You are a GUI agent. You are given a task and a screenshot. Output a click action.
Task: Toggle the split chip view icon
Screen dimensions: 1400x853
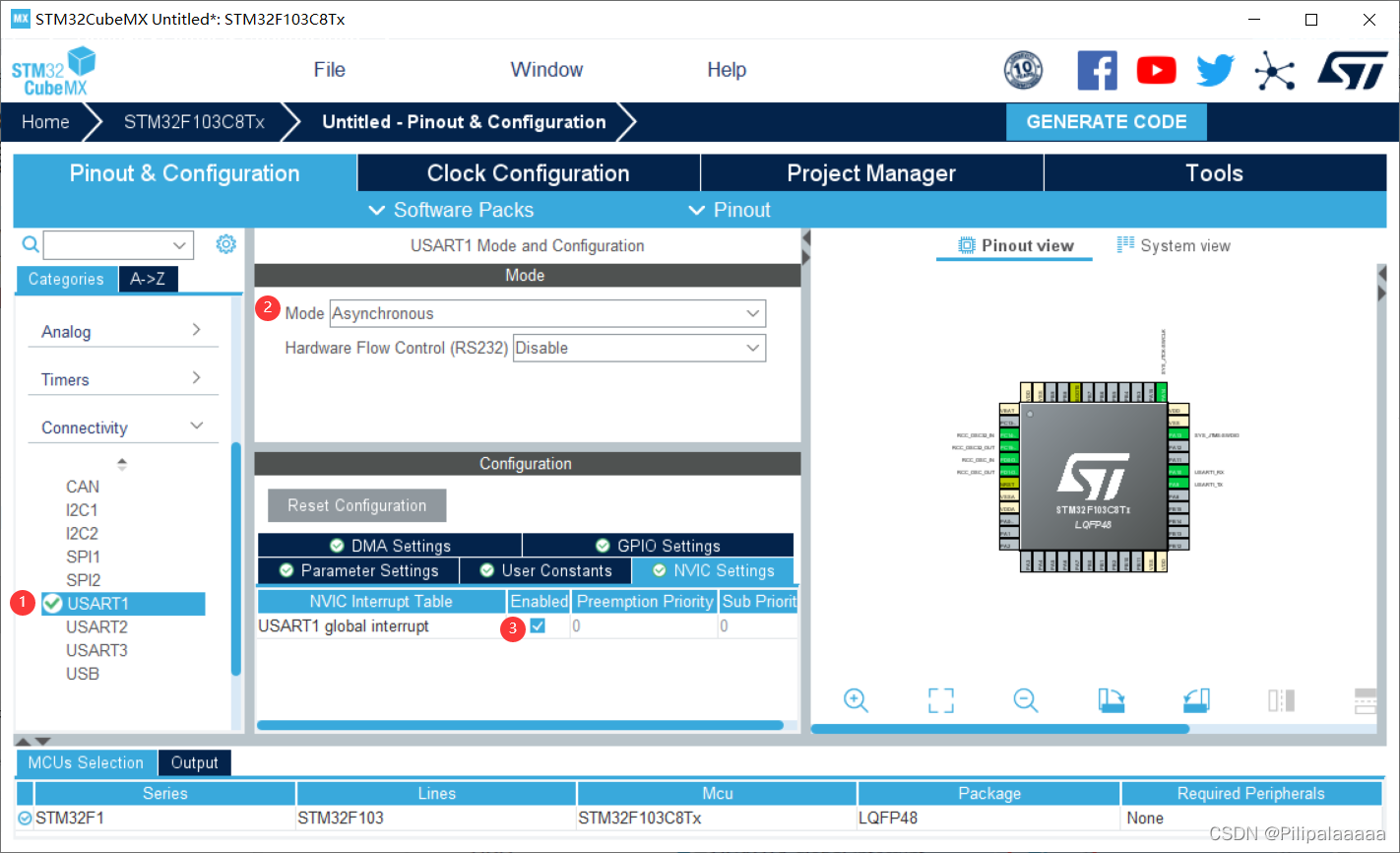tap(1281, 700)
